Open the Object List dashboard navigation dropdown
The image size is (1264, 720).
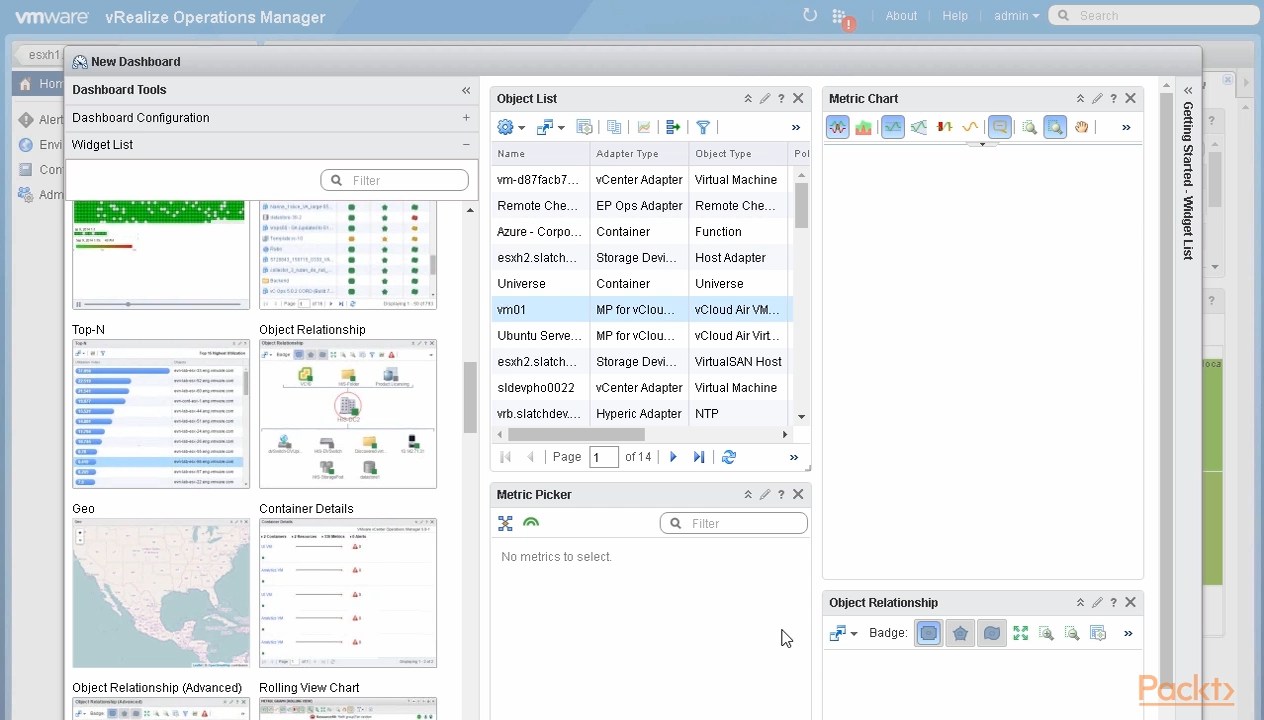[x=550, y=127]
